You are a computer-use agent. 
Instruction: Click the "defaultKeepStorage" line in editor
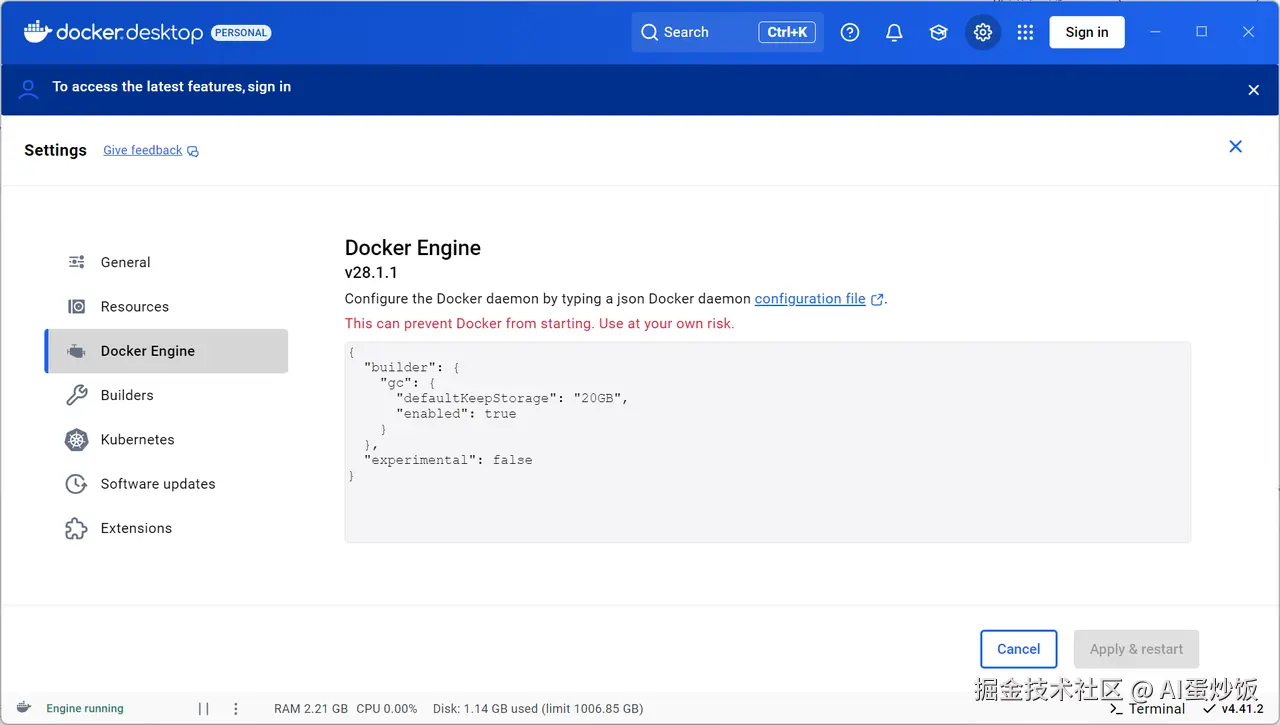(512, 398)
